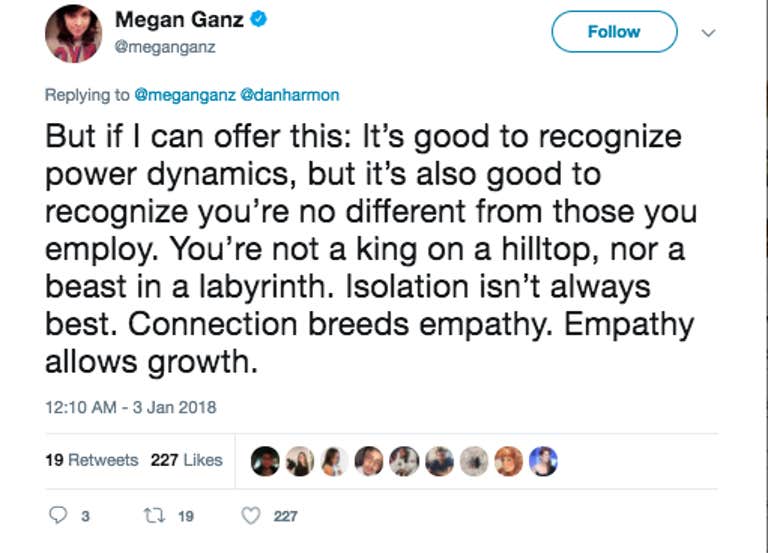Click Megan Ganz's profile picture
This screenshot has width=768, height=553.
73,33
